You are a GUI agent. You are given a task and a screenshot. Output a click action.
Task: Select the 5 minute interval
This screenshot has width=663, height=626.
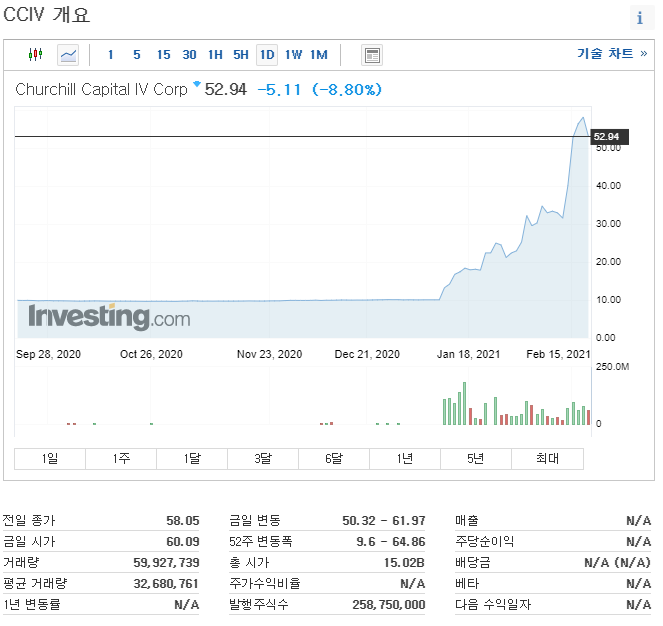tap(137, 55)
